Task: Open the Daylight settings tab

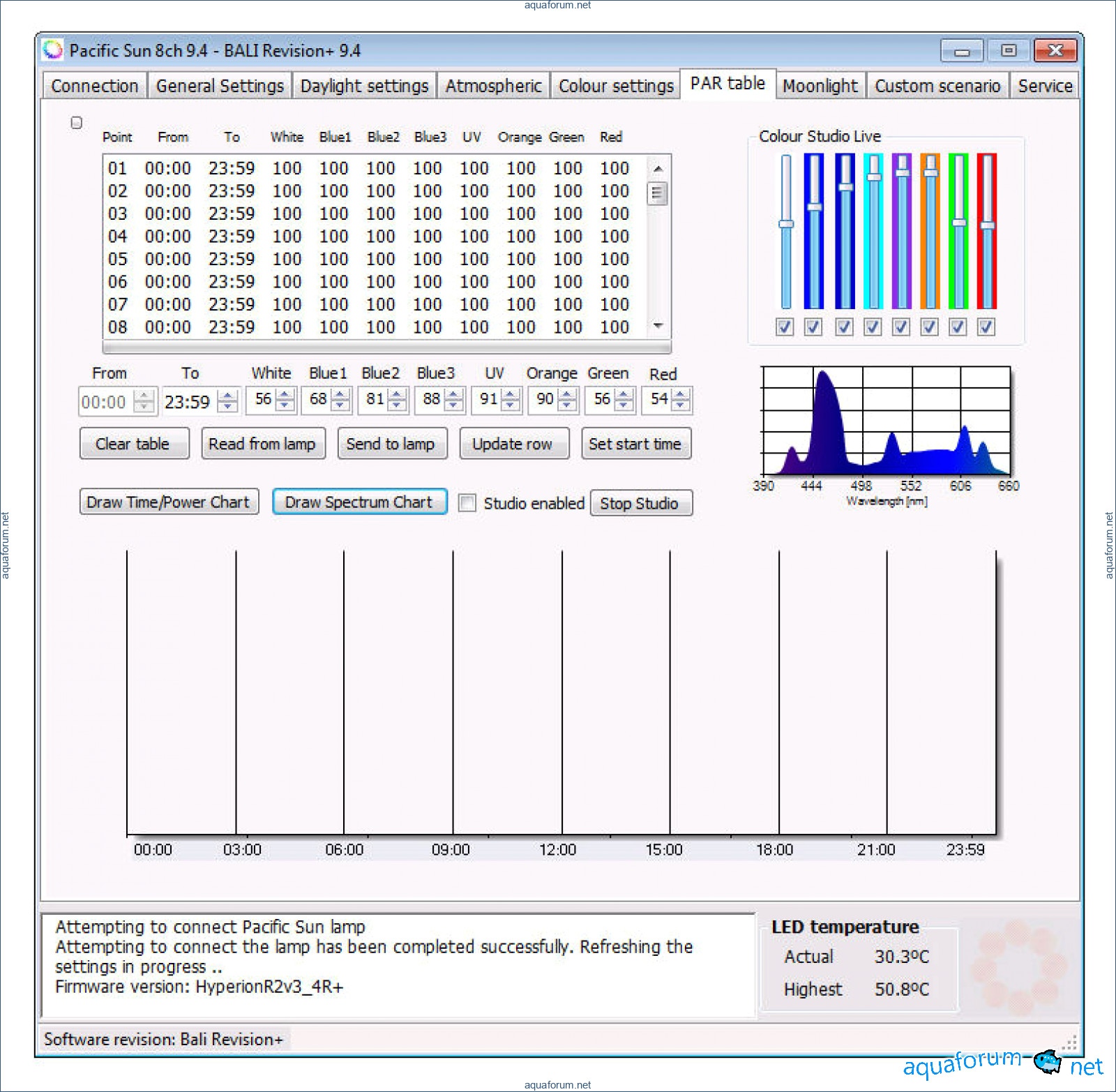Action: (364, 86)
